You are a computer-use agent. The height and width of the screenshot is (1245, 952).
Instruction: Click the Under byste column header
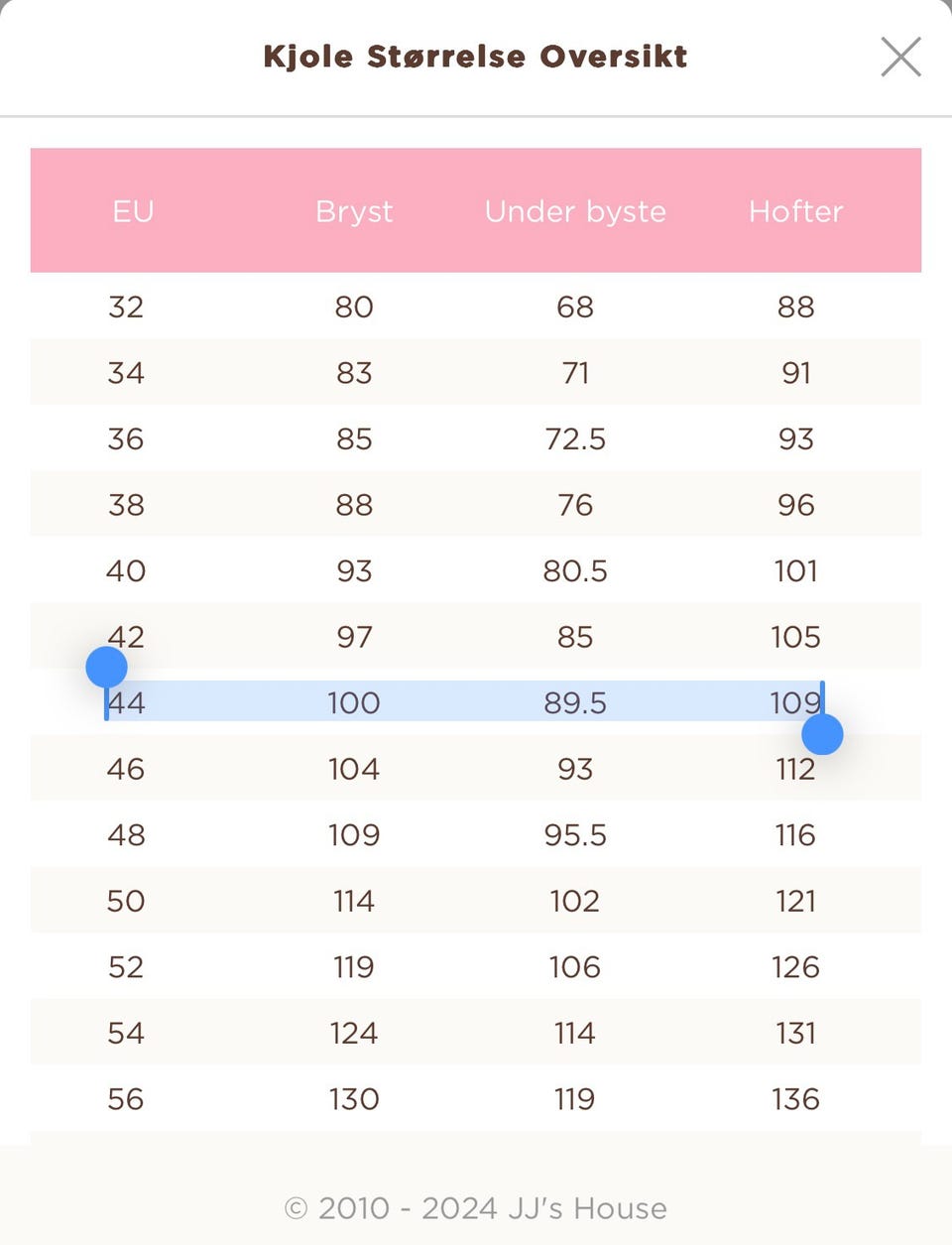coord(575,211)
